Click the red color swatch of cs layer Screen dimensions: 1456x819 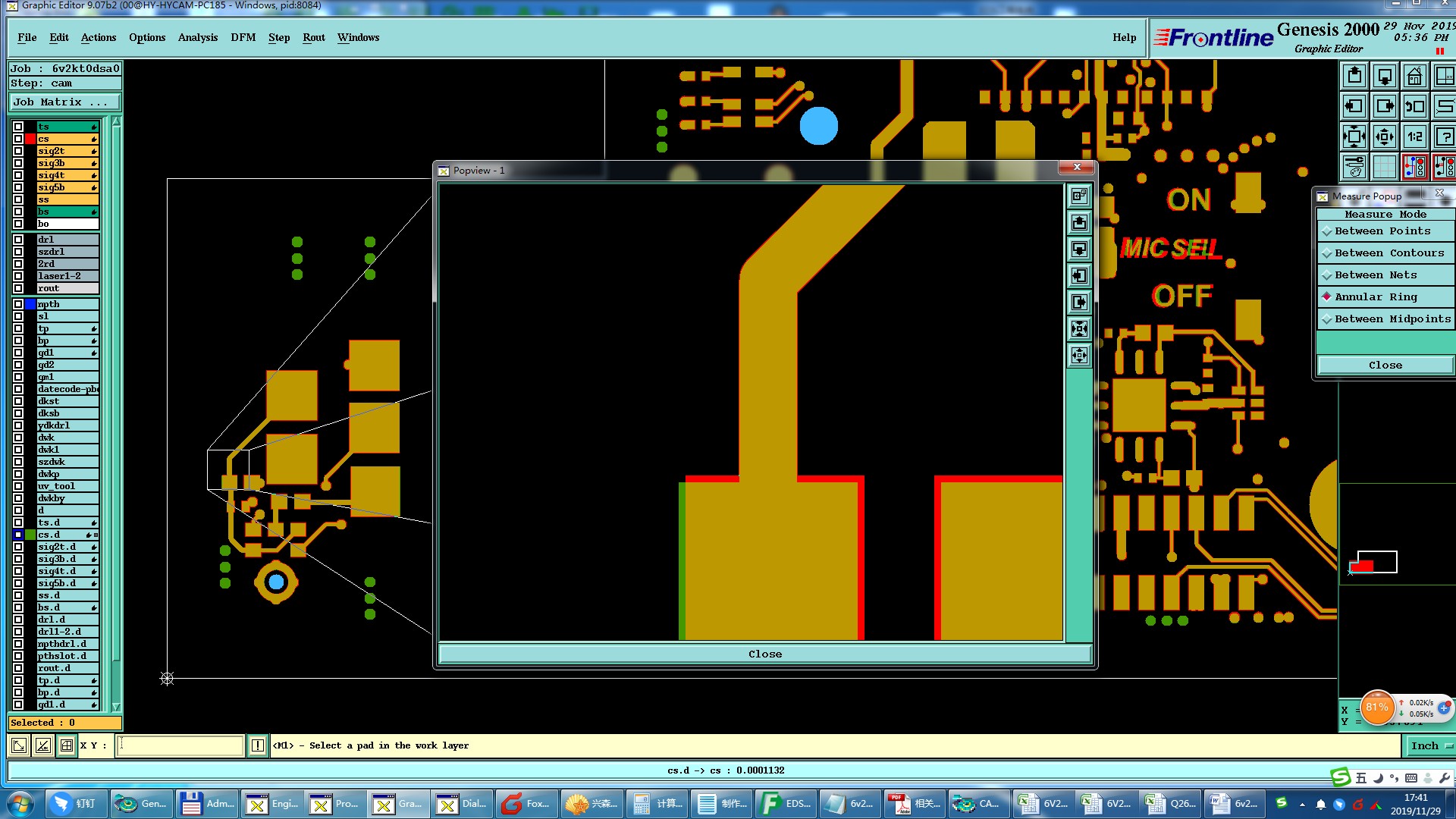click(x=30, y=139)
